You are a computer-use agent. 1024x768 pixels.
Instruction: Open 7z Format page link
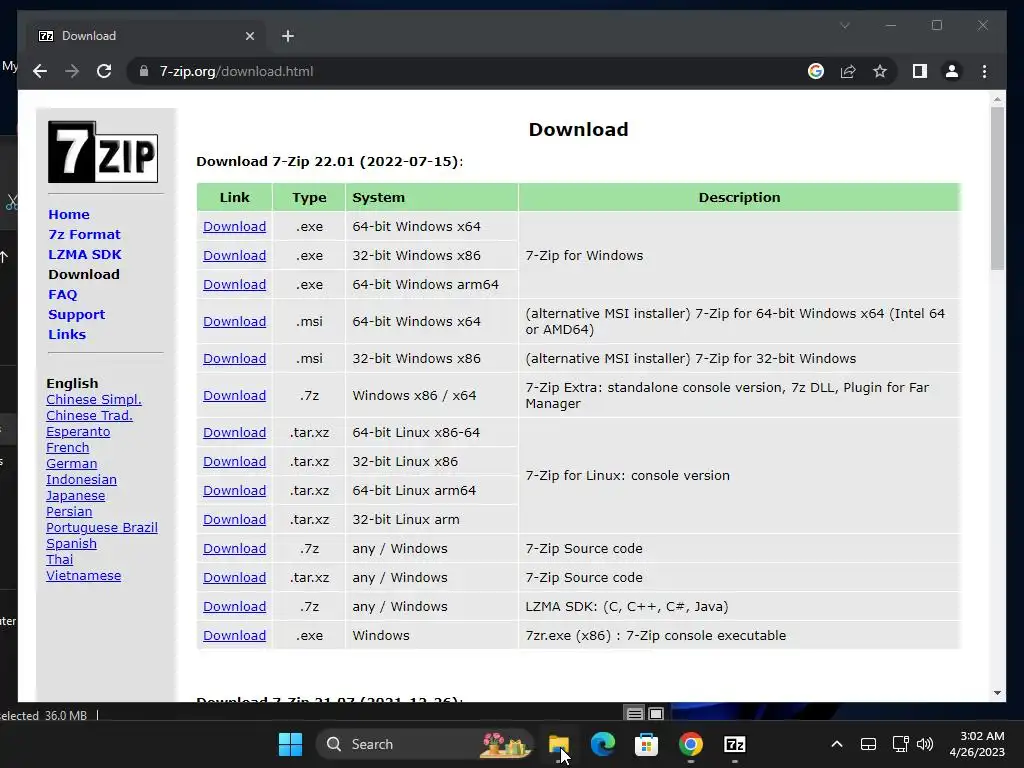click(x=84, y=234)
